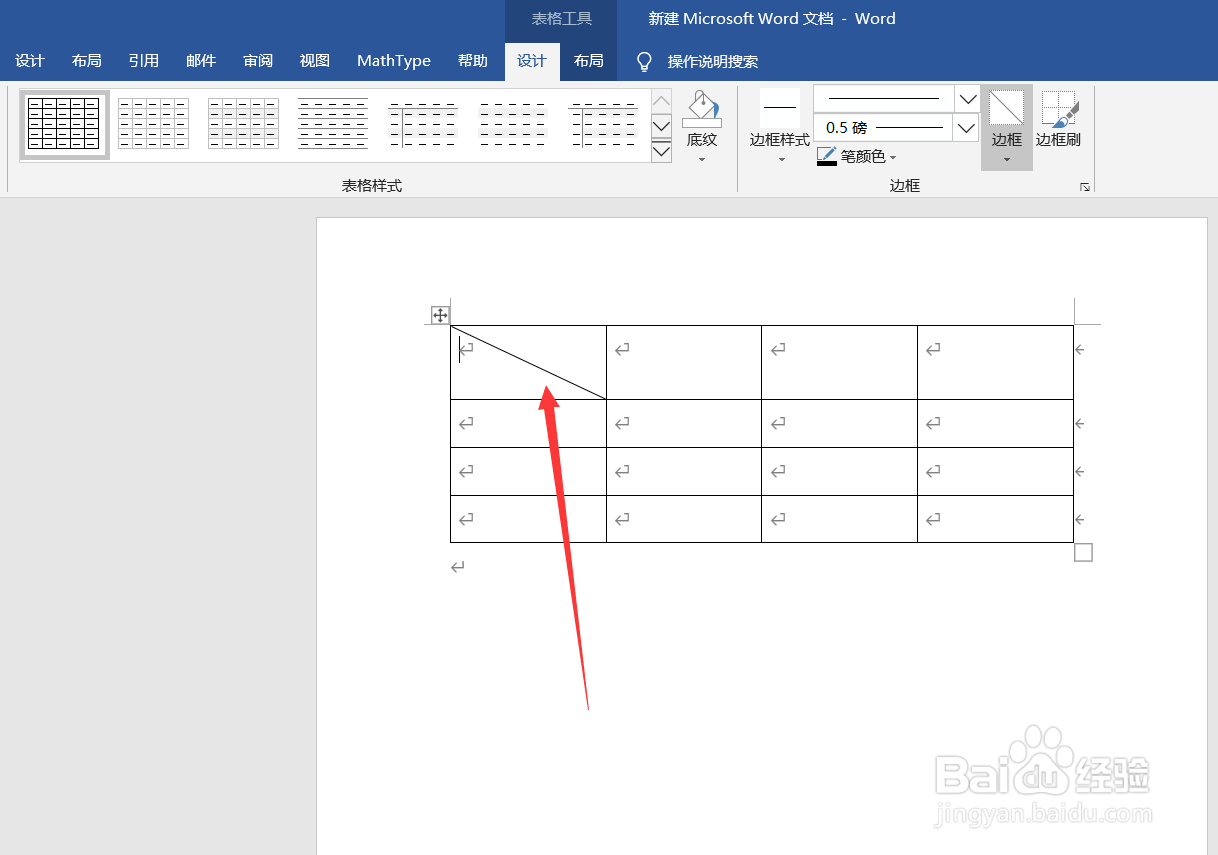Open the 布局 tab beside 引用
This screenshot has width=1218, height=855.
coord(87,61)
